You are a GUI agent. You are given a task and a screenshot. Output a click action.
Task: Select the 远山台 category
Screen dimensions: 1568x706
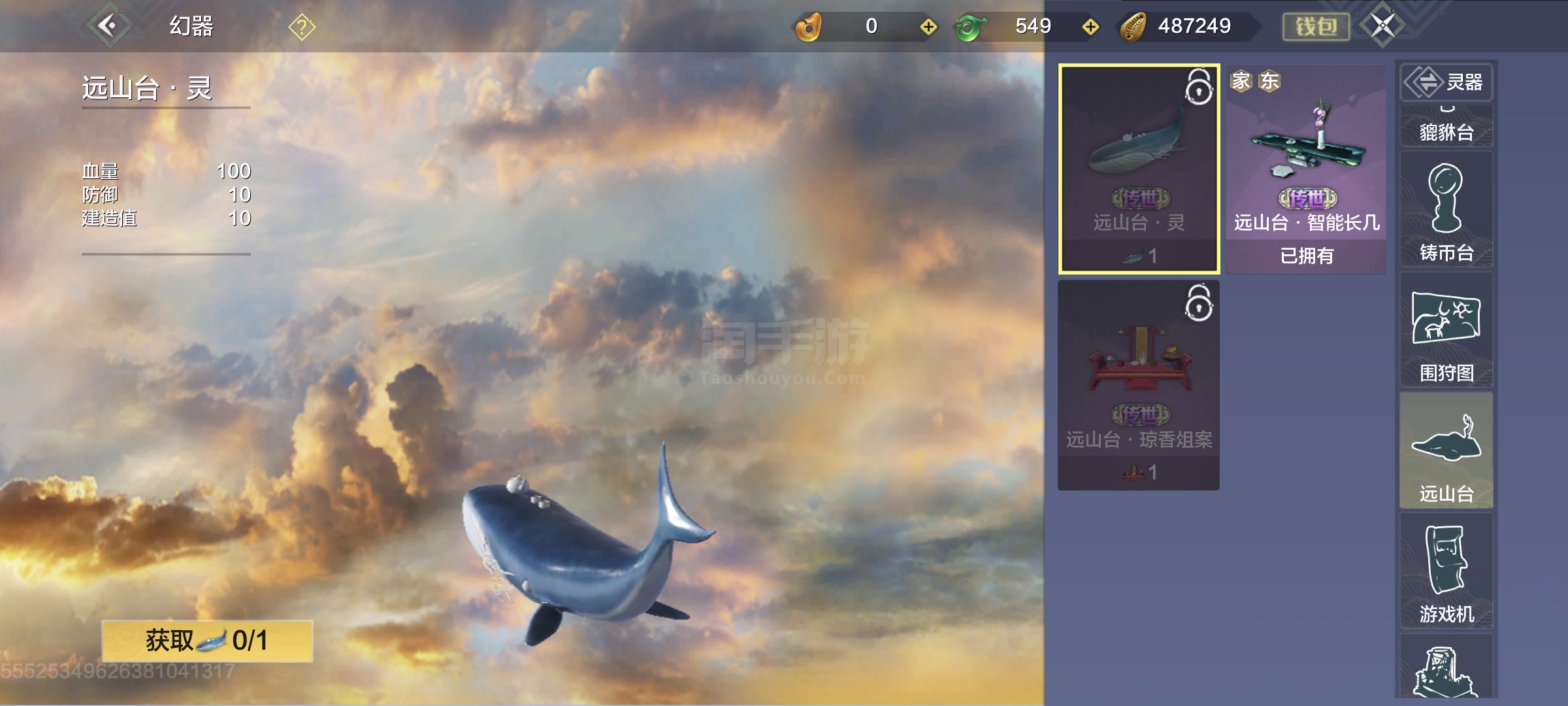[x=1446, y=450]
